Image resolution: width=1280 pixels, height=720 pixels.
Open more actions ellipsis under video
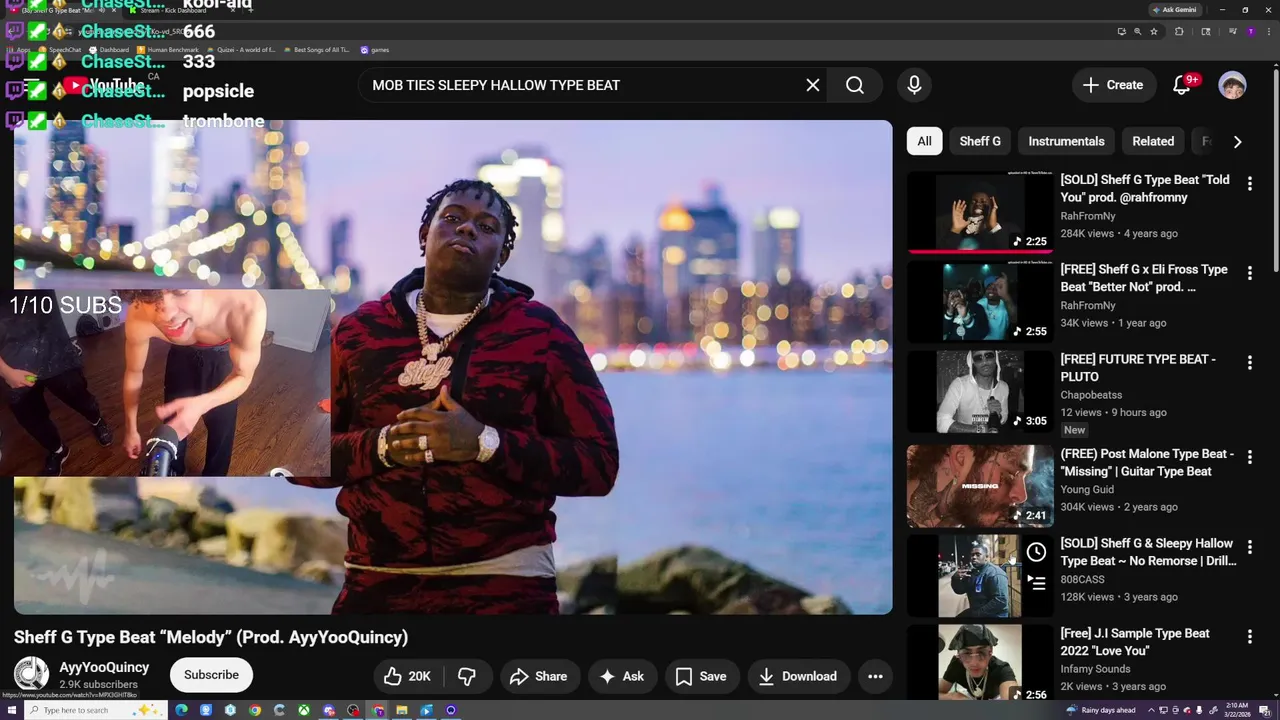875,676
